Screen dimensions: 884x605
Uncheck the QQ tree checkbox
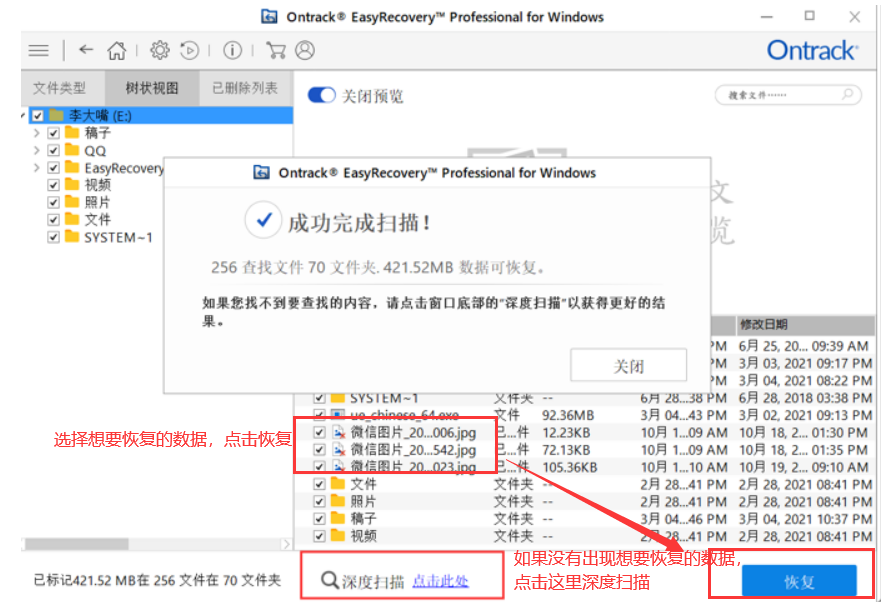(54, 151)
